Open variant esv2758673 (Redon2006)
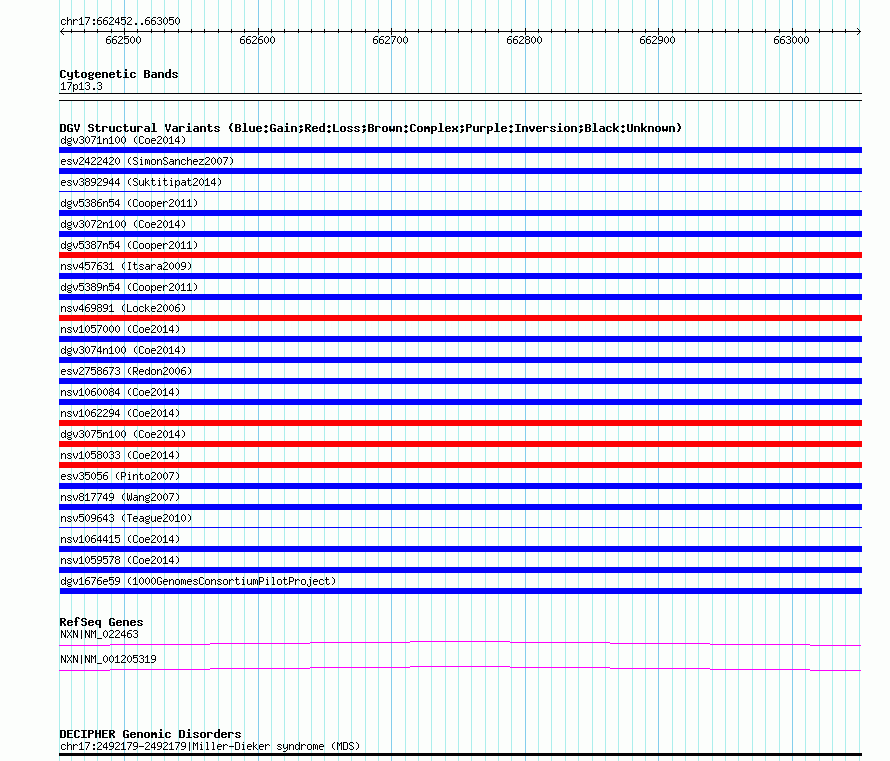The width and height of the screenshot is (890, 761). 126,371
